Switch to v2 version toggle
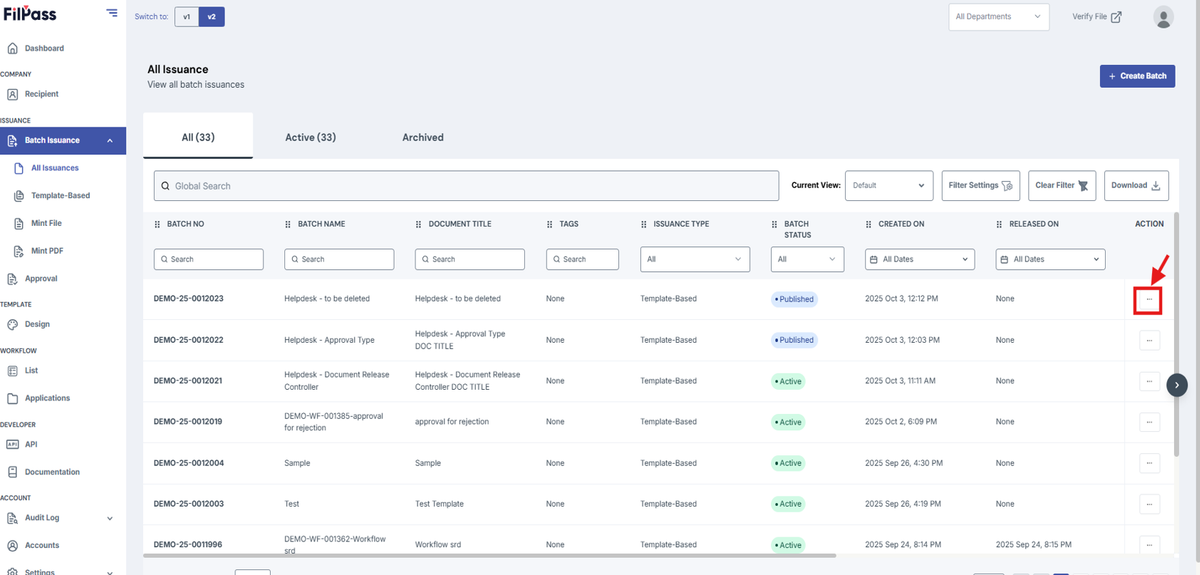Viewport: 1200px width, 575px height. 211,17
